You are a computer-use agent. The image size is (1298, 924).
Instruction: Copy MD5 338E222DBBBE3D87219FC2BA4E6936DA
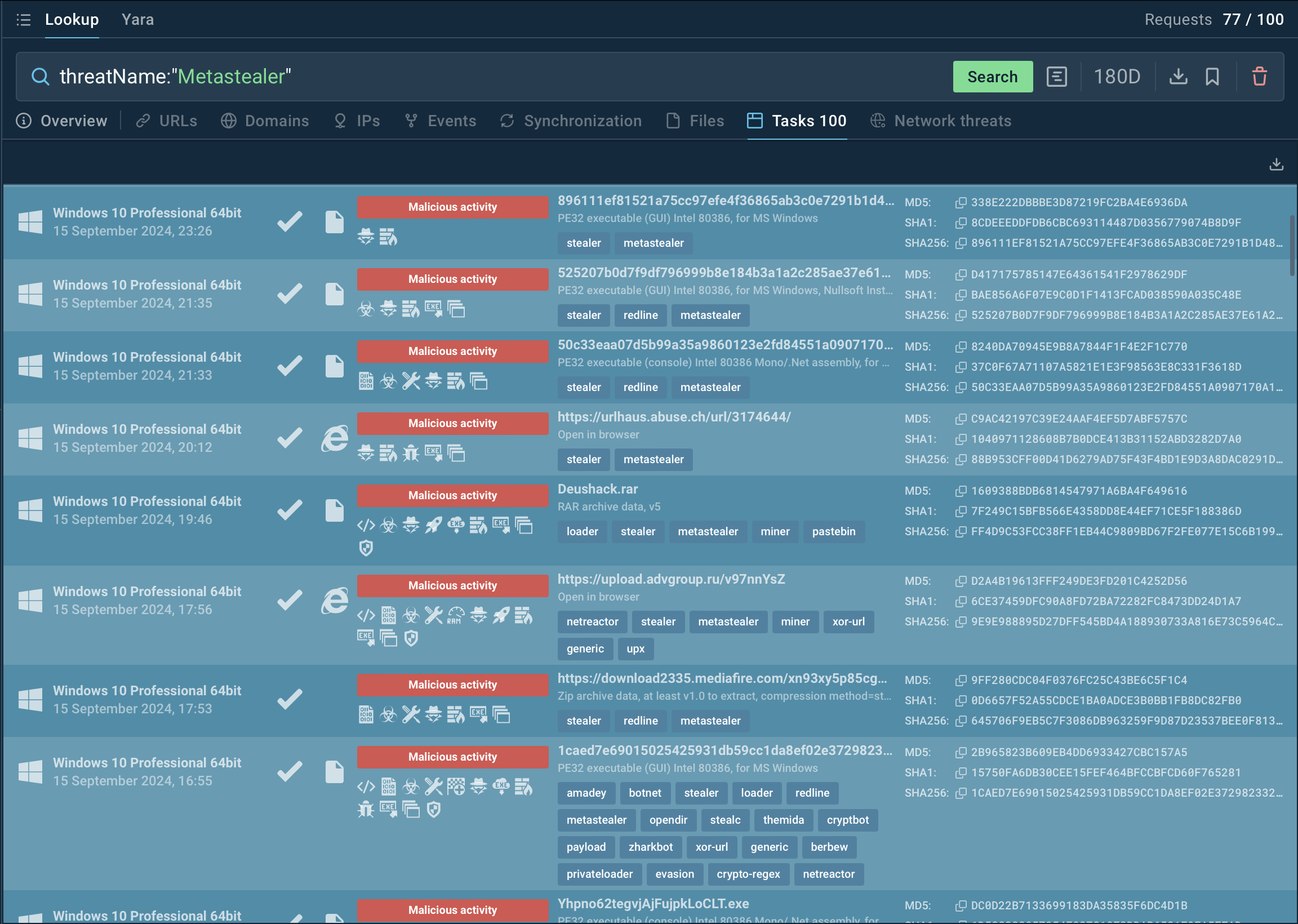tap(961, 203)
